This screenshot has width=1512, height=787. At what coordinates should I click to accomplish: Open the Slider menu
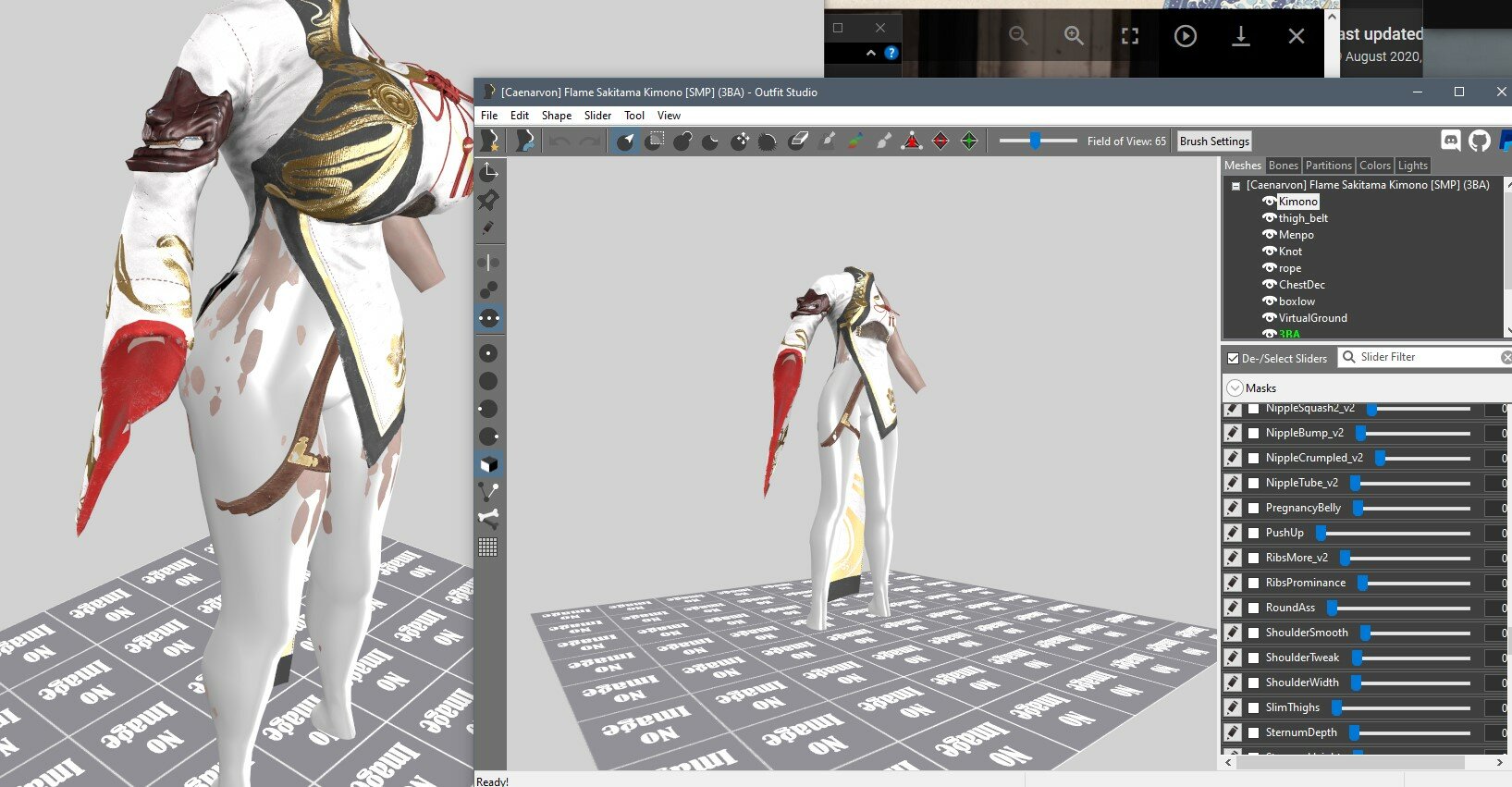597,116
